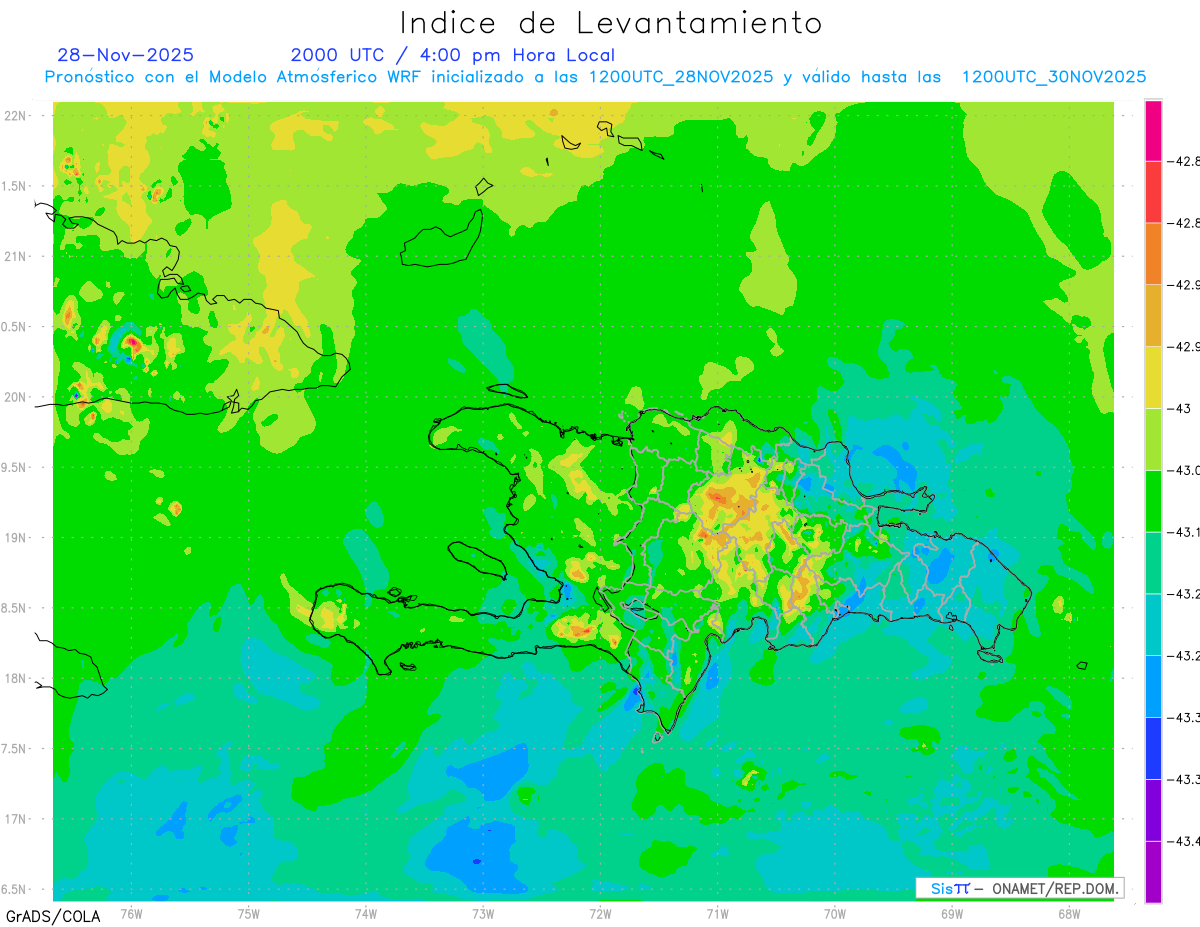Choose the yellow-green legend swatch
The height and width of the screenshot is (927, 1200).
point(1153,439)
